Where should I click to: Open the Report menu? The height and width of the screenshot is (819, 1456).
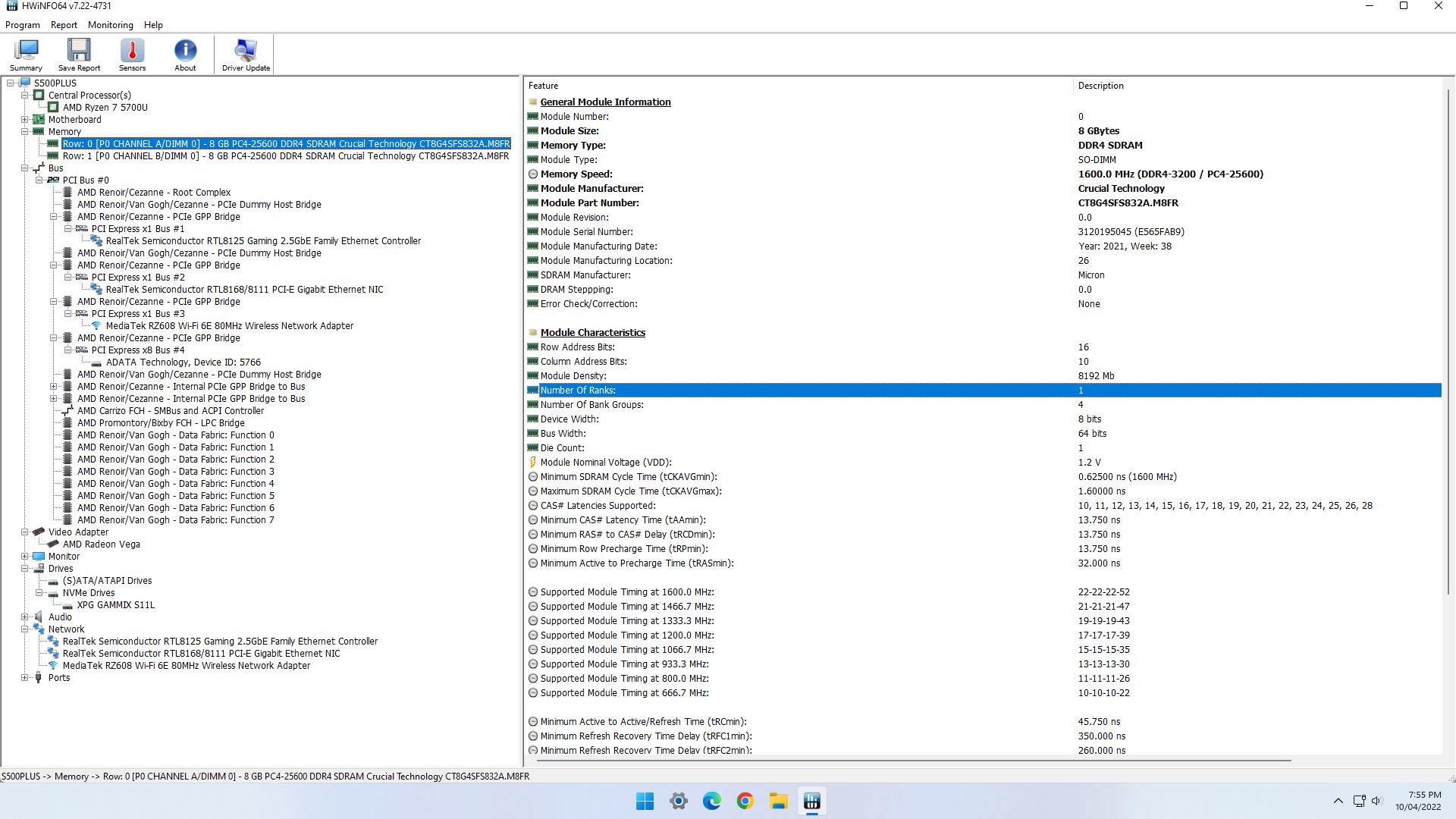64,25
